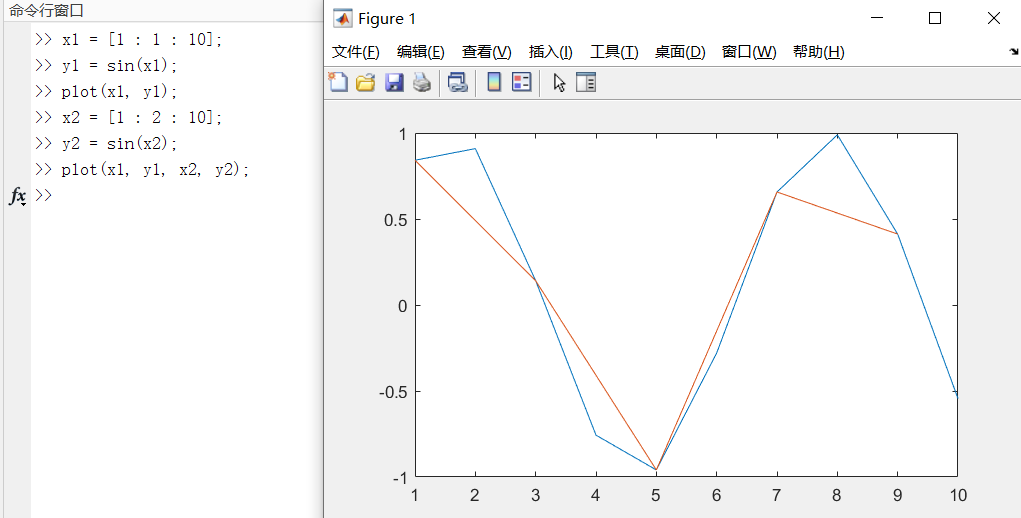Select the Edit Plot arrow tool
The image size is (1021, 518).
point(559,83)
